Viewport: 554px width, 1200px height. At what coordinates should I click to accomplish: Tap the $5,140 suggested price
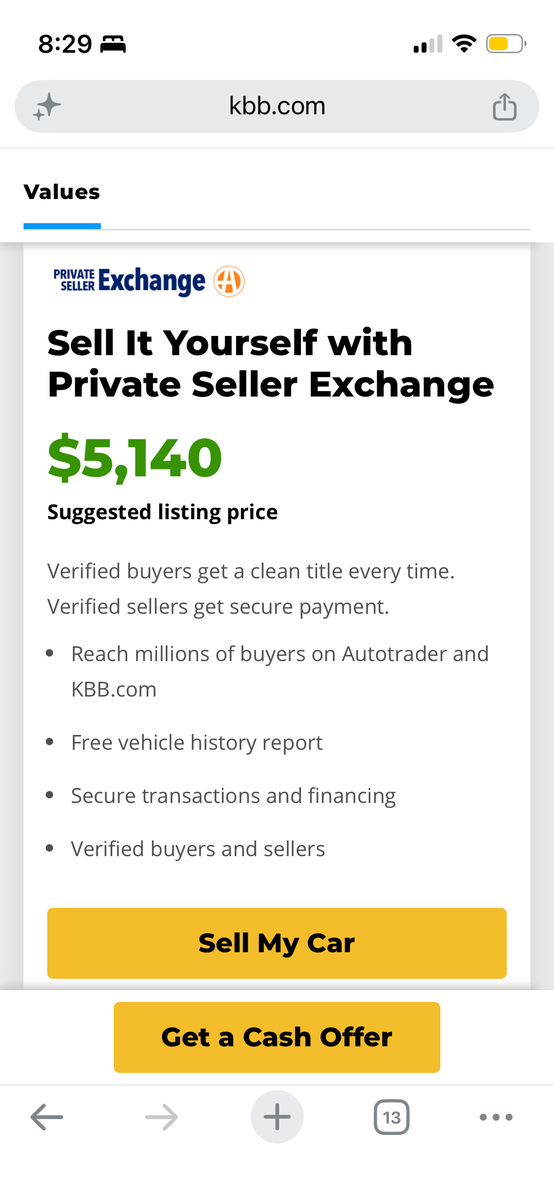[x=135, y=458]
